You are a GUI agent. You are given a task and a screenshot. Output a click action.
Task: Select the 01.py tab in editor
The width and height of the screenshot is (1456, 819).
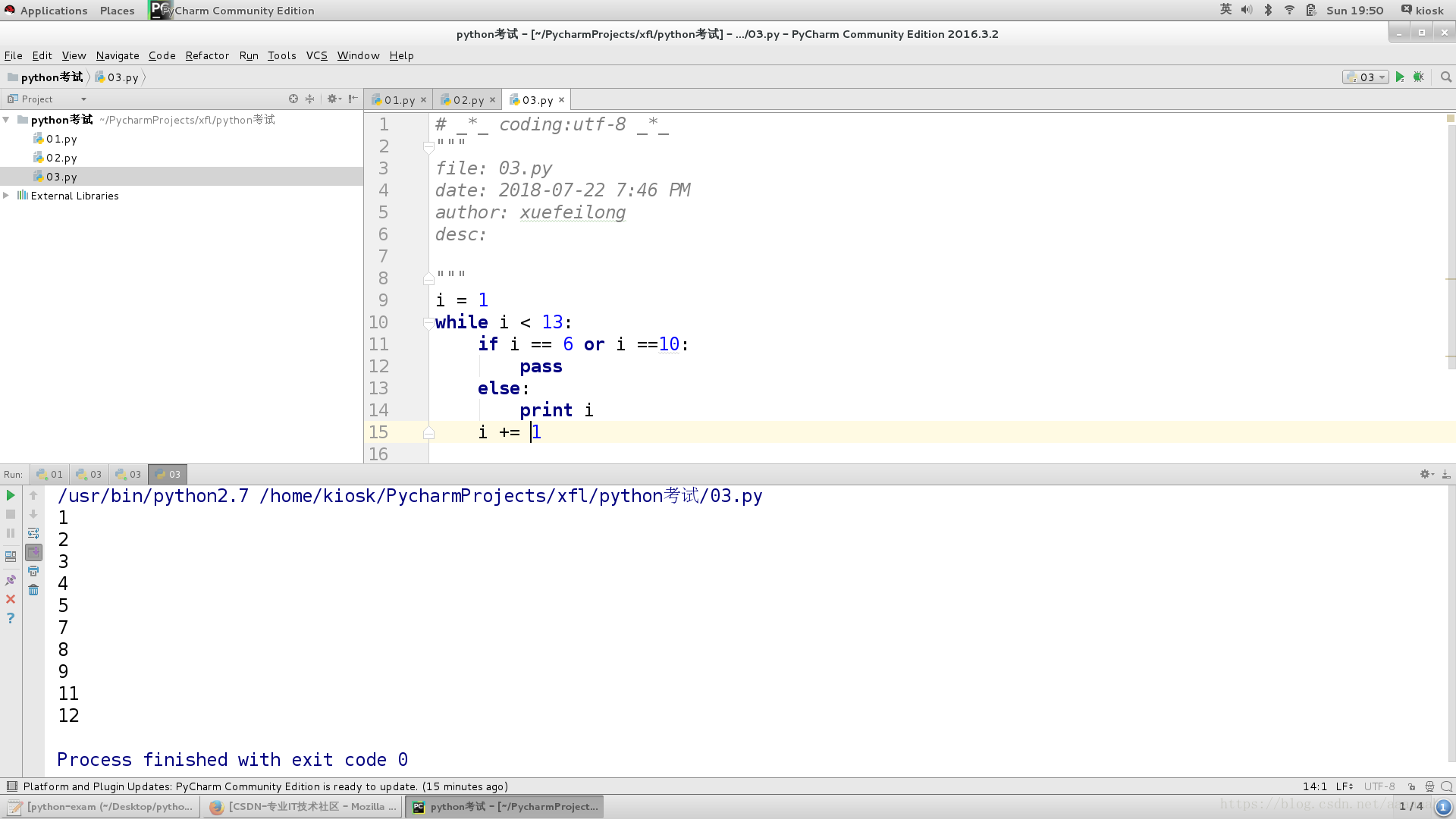point(400,99)
